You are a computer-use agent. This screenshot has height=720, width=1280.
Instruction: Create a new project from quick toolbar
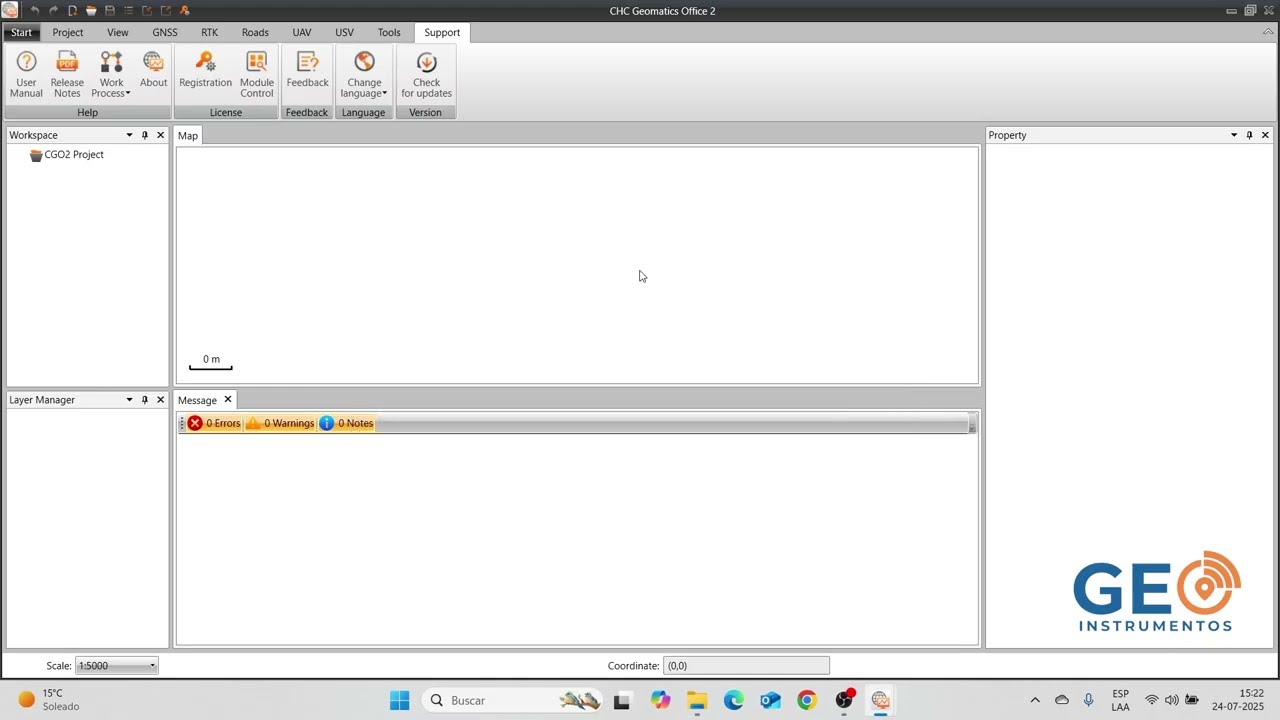click(72, 10)
